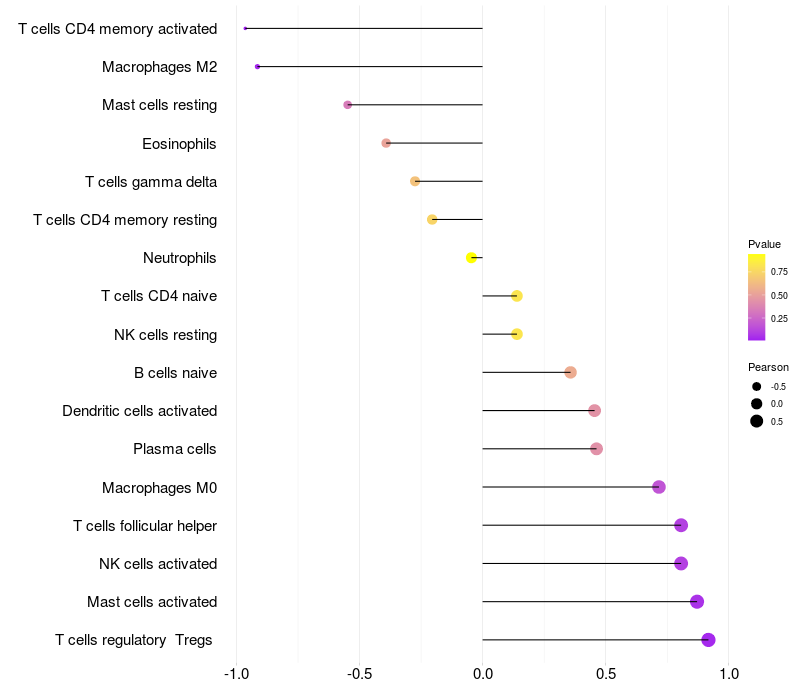Select the Pvalue legend title
Image resolution: width=800 pixels, height=700 pixels.
(764, 244)
